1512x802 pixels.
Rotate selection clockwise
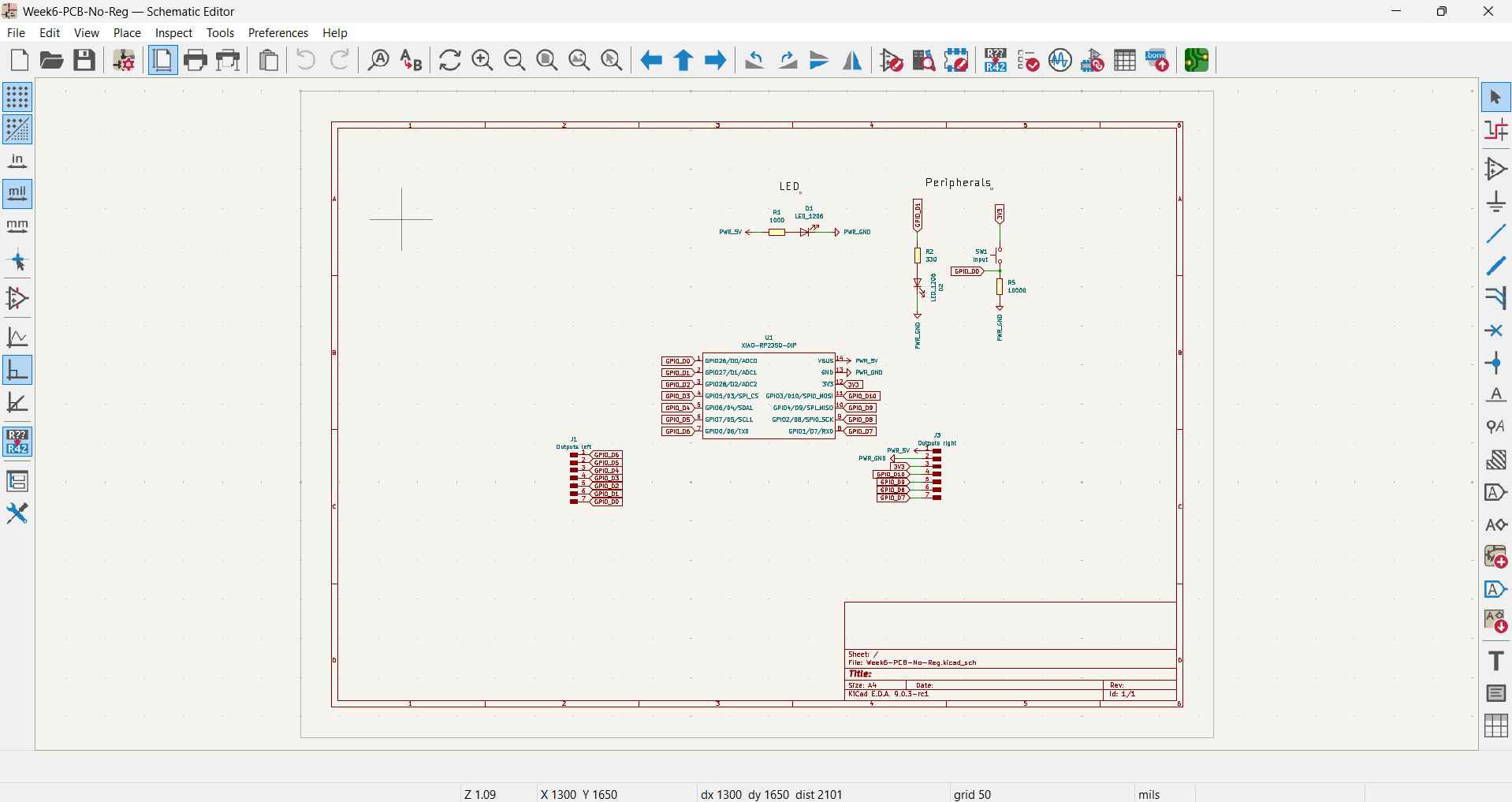click(788, 60)
